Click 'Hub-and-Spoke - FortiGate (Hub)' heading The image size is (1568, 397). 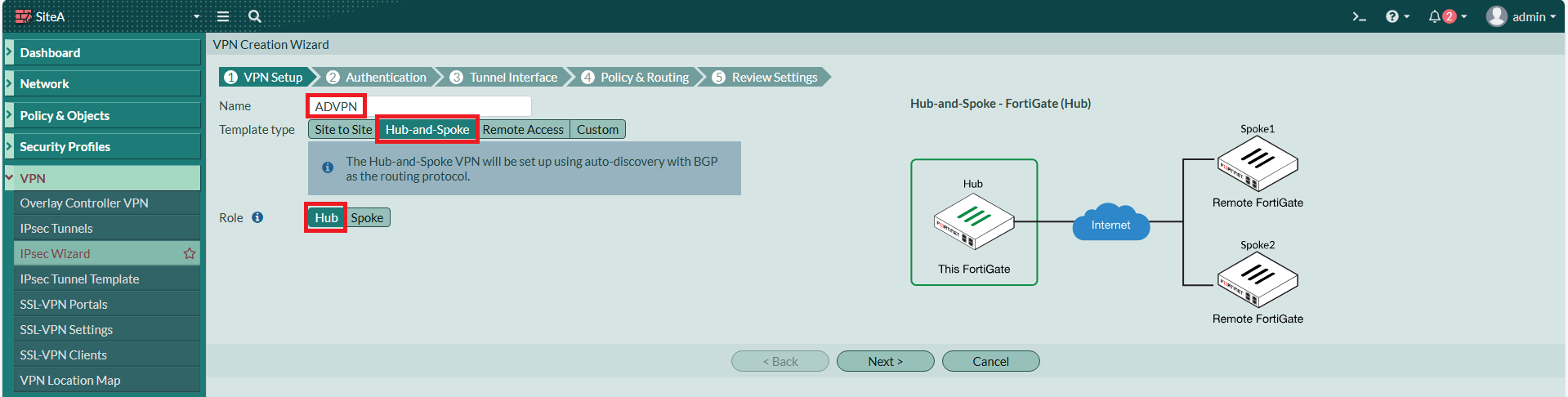coord(1000,103)
